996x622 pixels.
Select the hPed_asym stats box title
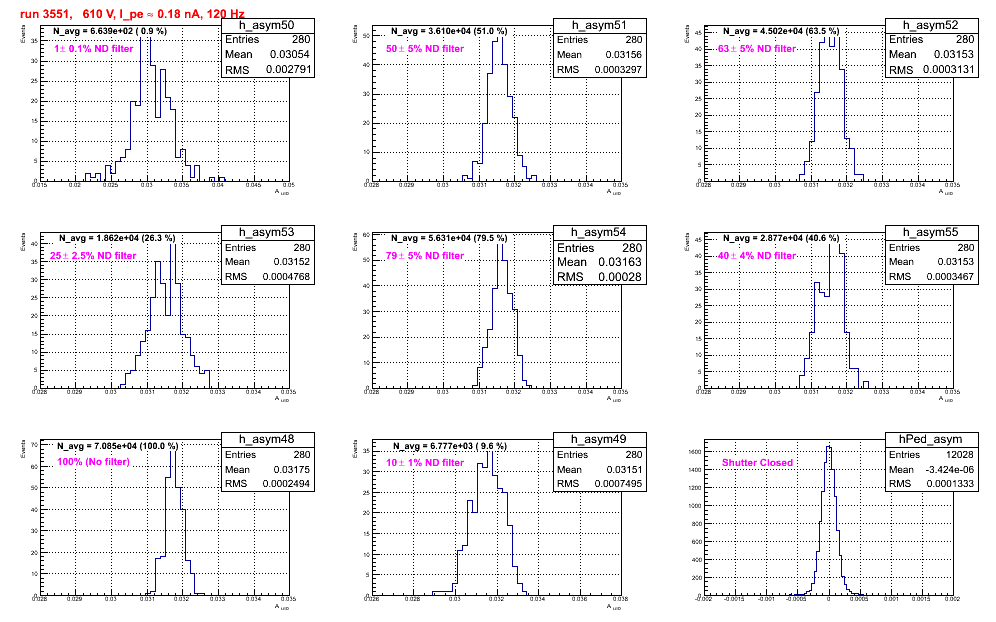[931, 440]
